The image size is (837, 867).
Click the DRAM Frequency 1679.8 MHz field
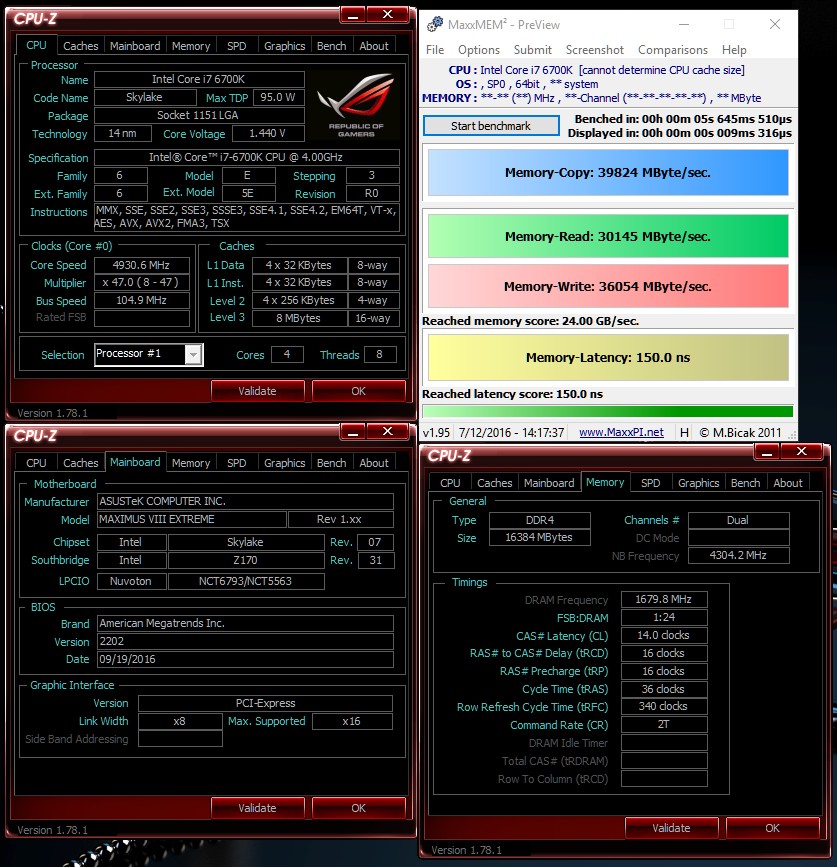point(664,599)
